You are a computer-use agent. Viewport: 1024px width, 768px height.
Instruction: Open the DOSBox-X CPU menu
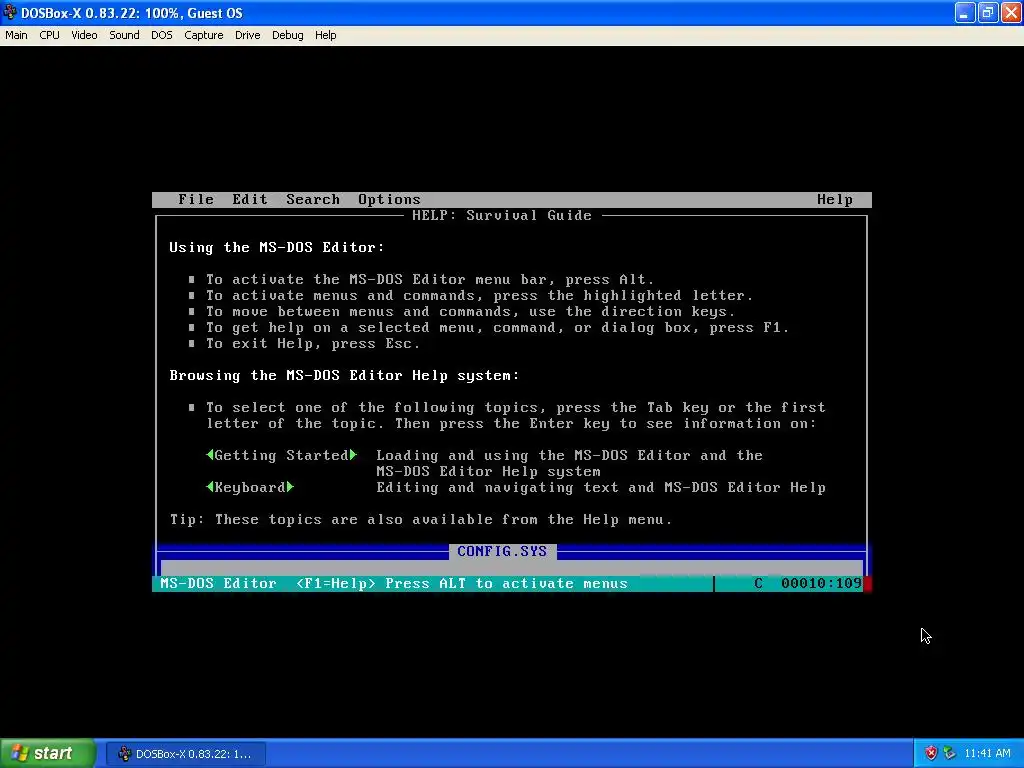49,35
